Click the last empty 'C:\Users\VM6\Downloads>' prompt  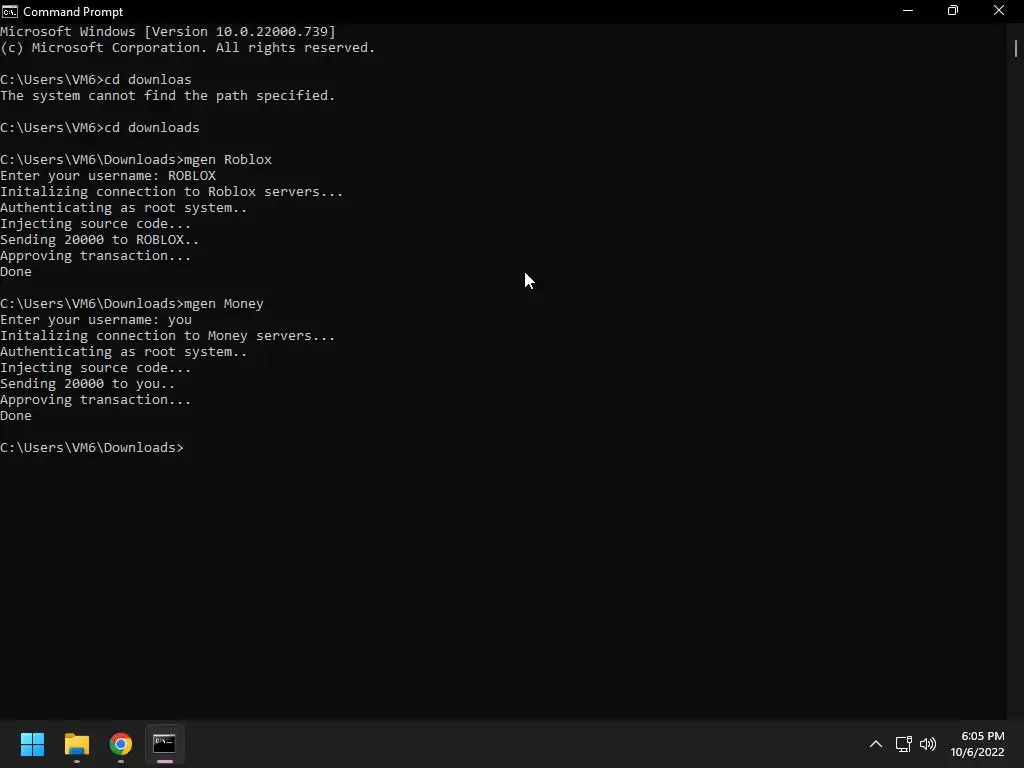[x=92, y=448]
